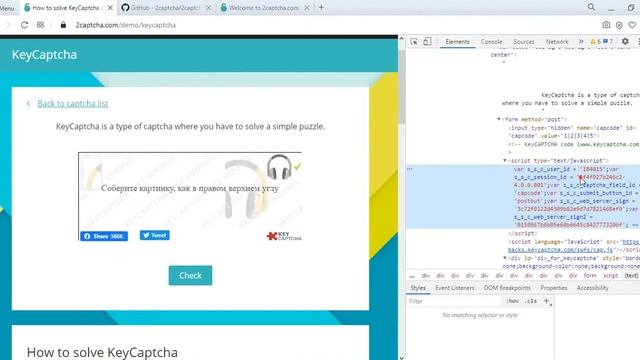640x360 pixels.
Task: Click the snapshot camera icon in address bar
Action: click(x=606, y=25)
